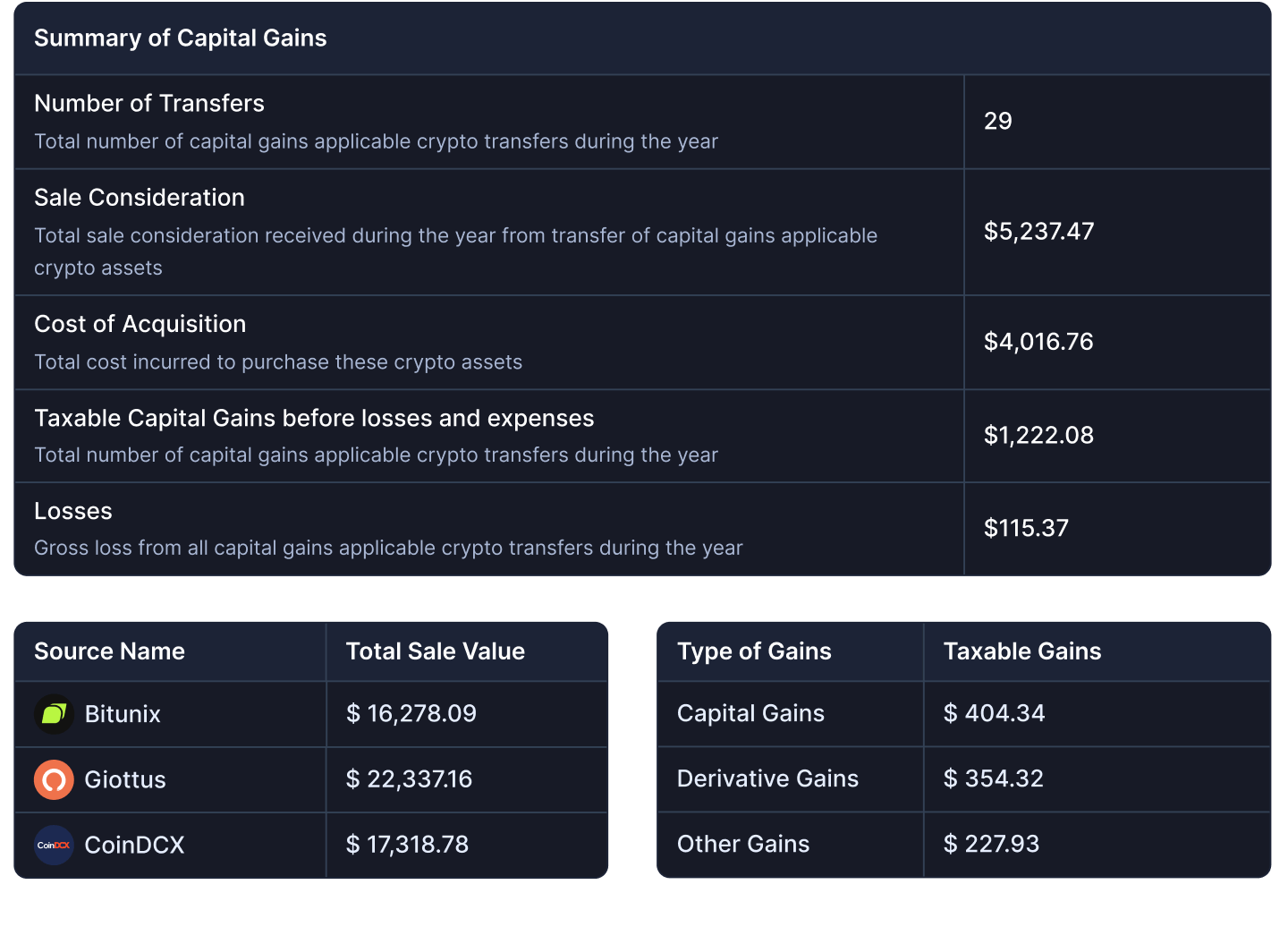
Task: Click the Taxable Gains column header
Action: click(1022, 651)
